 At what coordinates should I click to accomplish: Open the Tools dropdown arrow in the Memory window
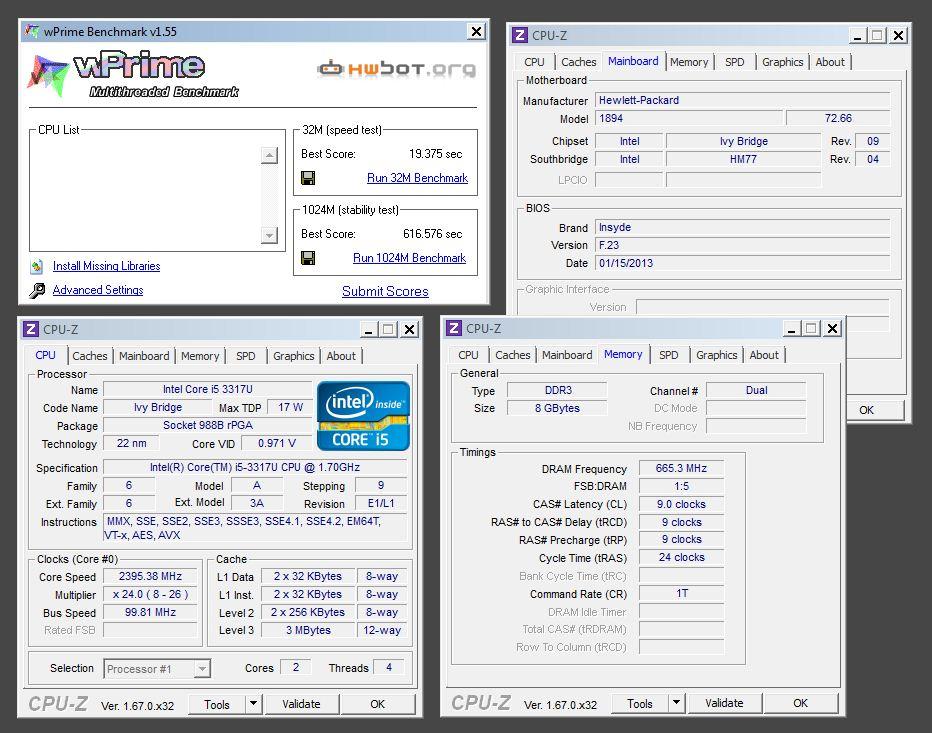(x=676, y=703)
